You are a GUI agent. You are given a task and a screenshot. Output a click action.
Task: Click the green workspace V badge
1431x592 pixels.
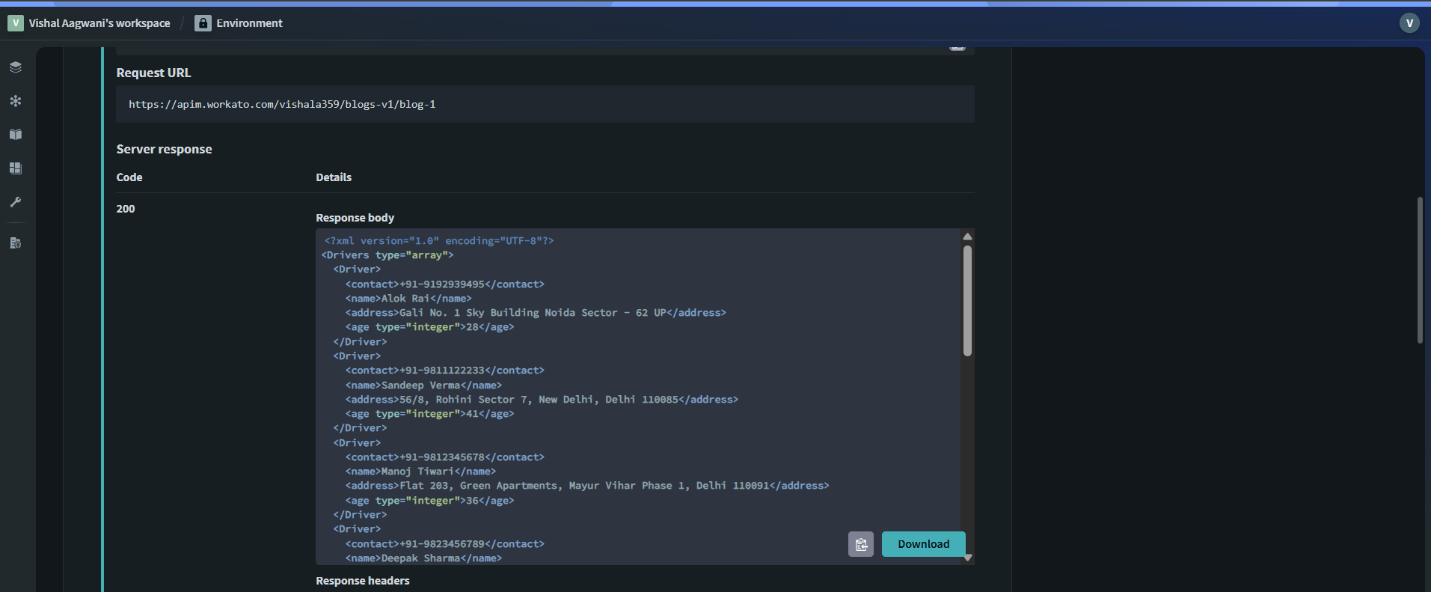point(15,23)
